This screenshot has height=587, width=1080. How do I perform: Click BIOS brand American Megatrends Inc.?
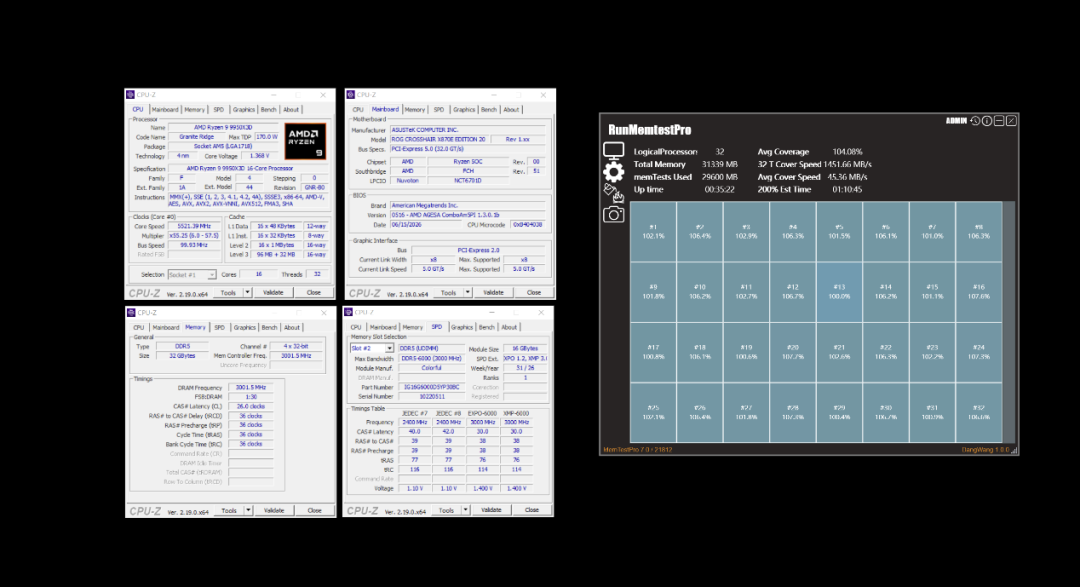[x=468, y=205]
